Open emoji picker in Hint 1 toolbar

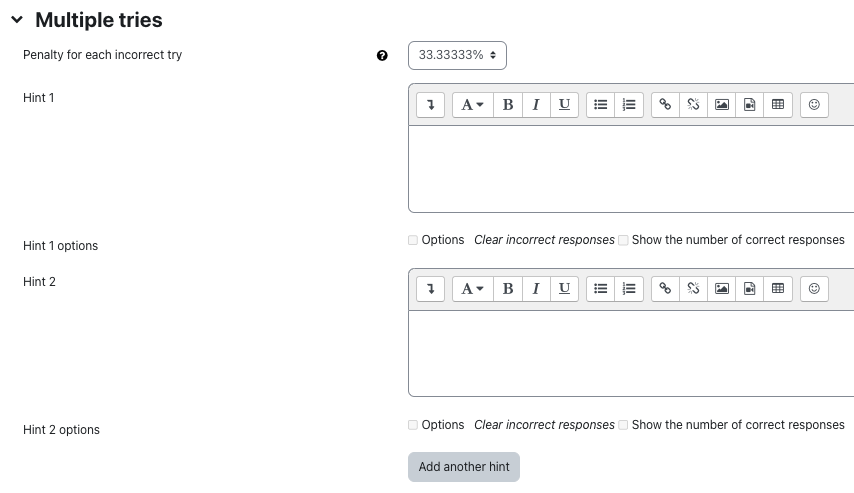click(814, 105)
